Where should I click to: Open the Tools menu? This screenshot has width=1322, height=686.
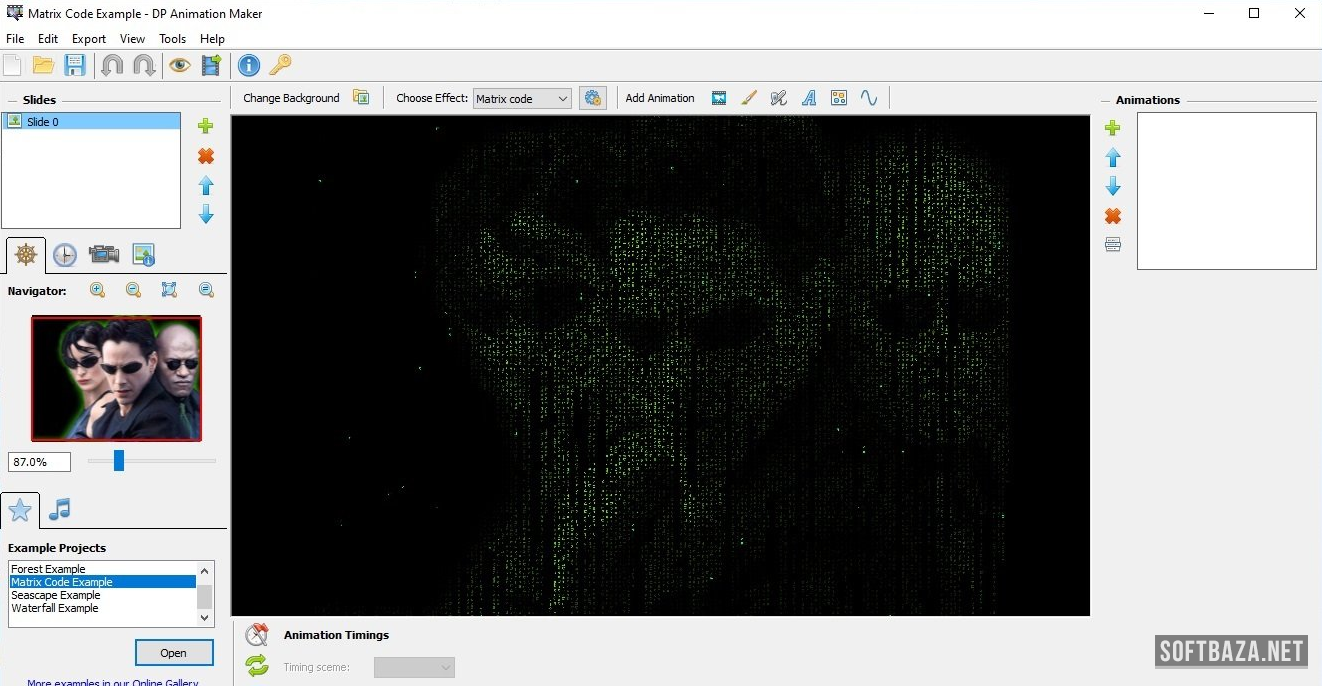[x=172, y=39]
